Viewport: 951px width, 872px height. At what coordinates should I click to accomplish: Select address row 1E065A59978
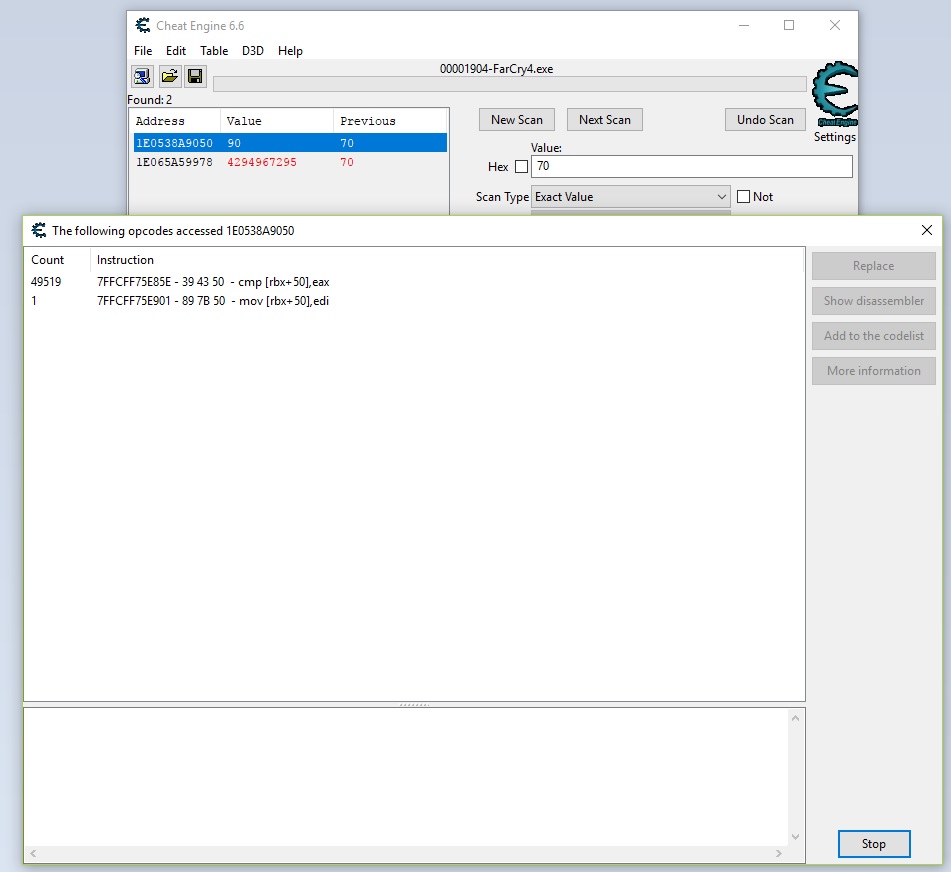click(290, 162)
